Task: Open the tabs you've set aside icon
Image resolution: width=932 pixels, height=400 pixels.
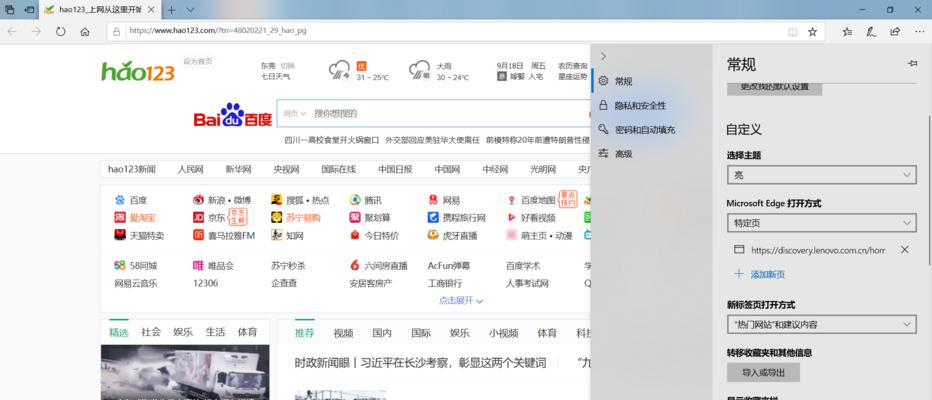Action: pyautogui.click(x=10, y=10)
